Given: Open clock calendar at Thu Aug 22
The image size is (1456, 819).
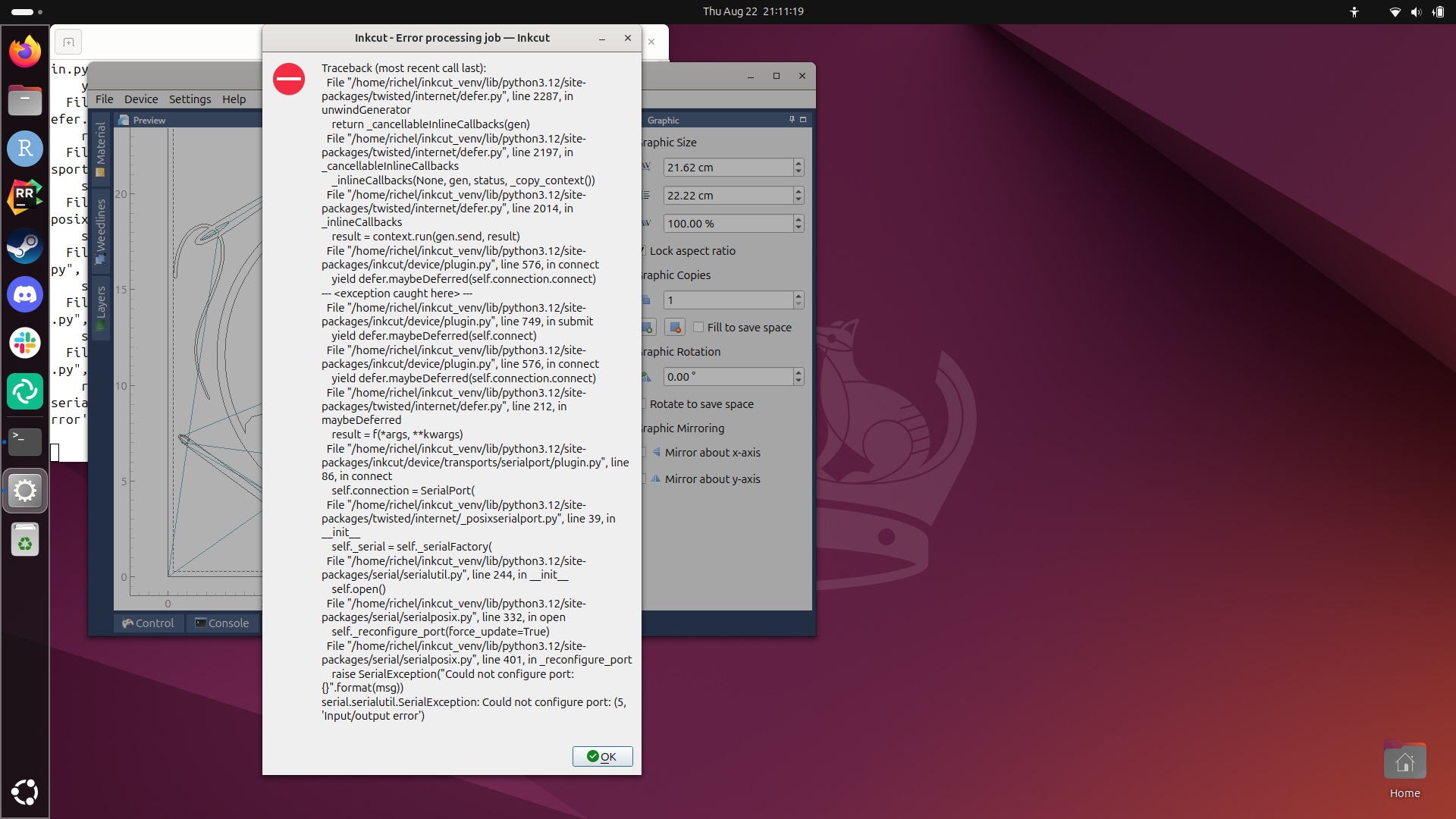Looking at the screenshot, I should point(753,11).
